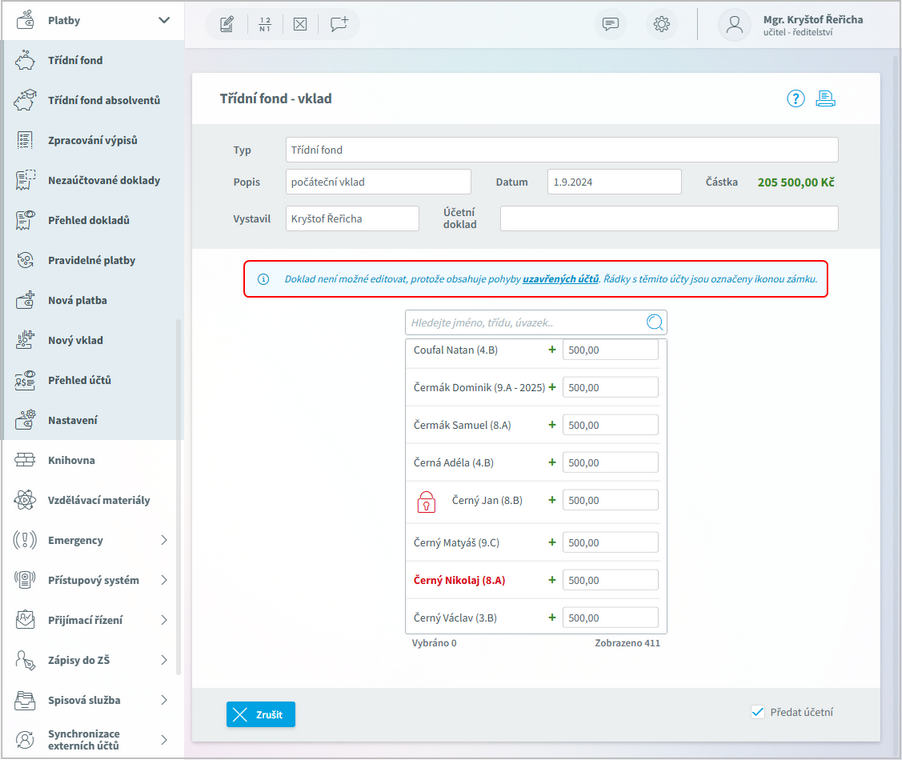Click the Účetní doklad input field
The height and width of the screenshot is (760, 902).
(668, 219)
